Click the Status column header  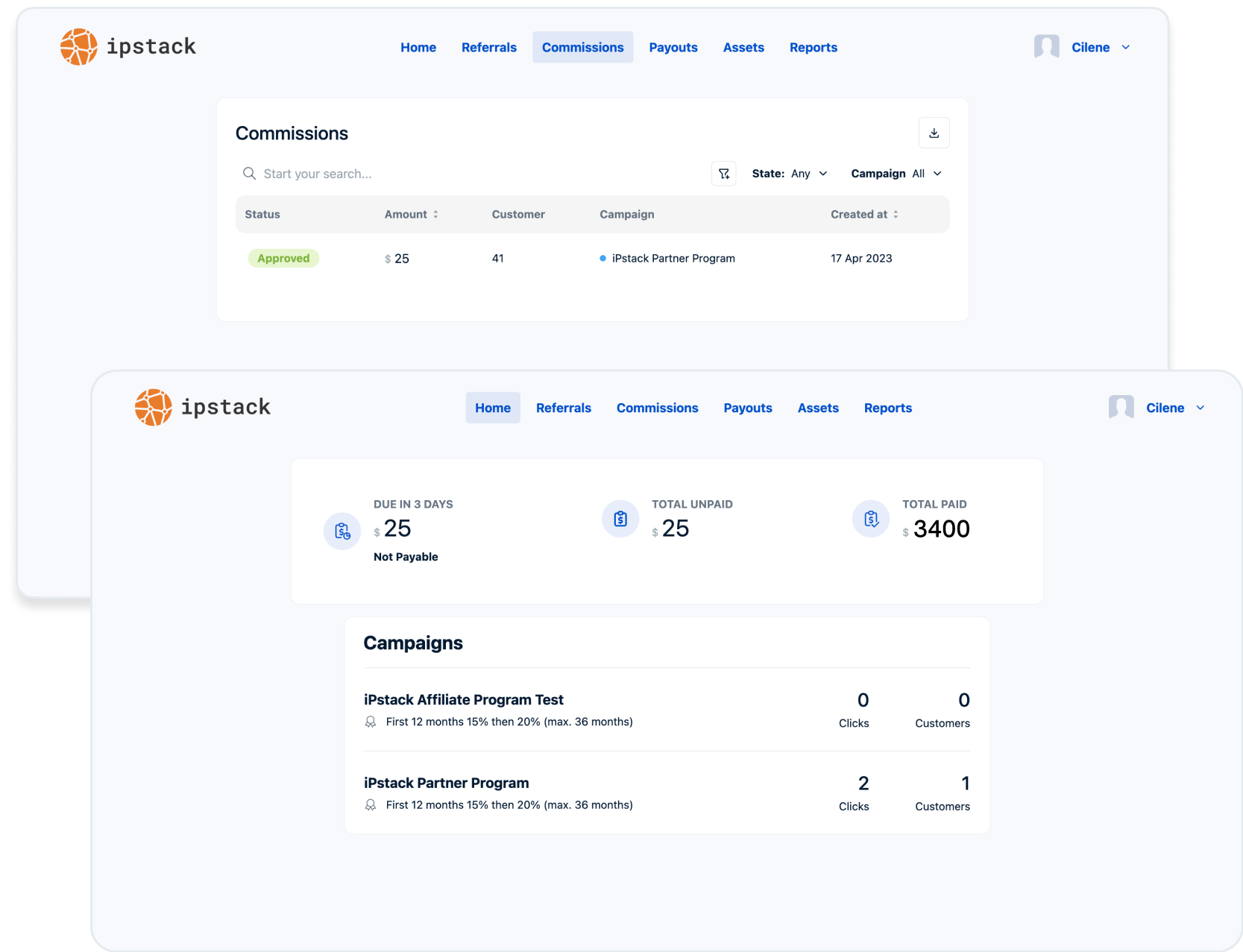pyautogui.click(x=262, y=215)
